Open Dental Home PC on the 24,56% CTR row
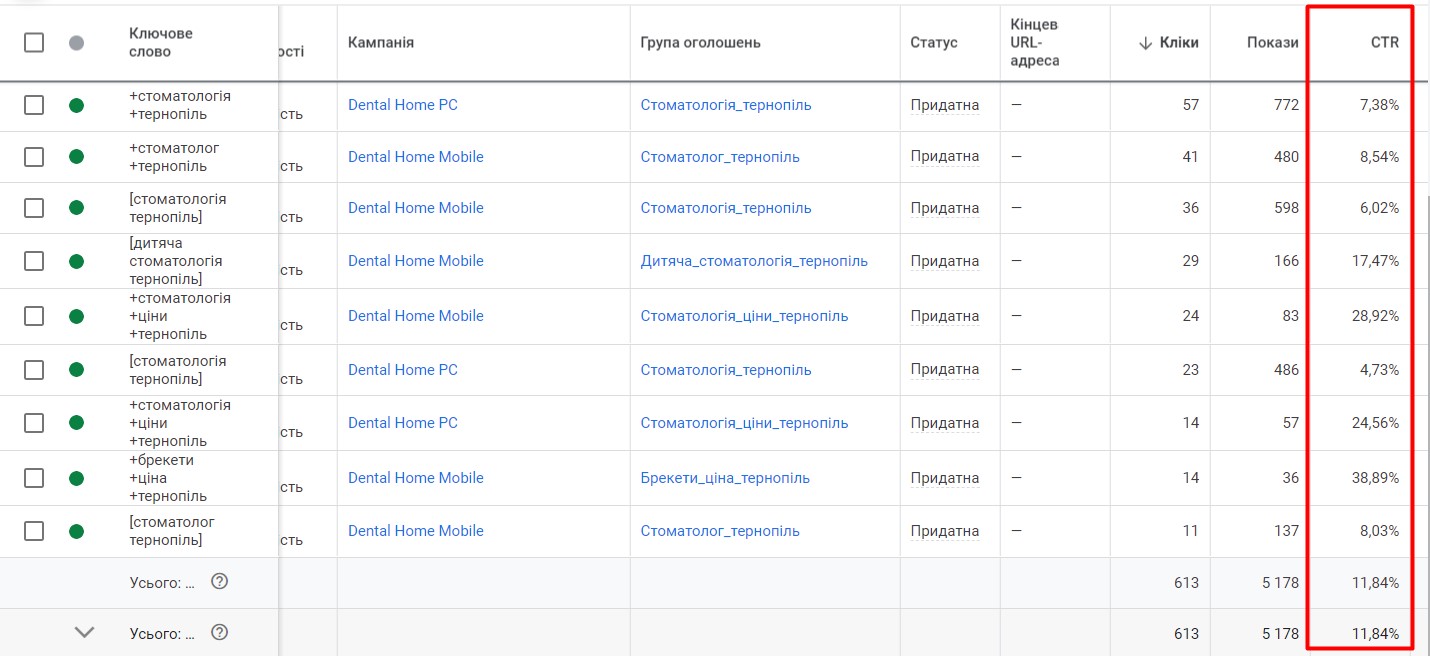This screenshot has height=656, width=1430. (x=403, y=423)
